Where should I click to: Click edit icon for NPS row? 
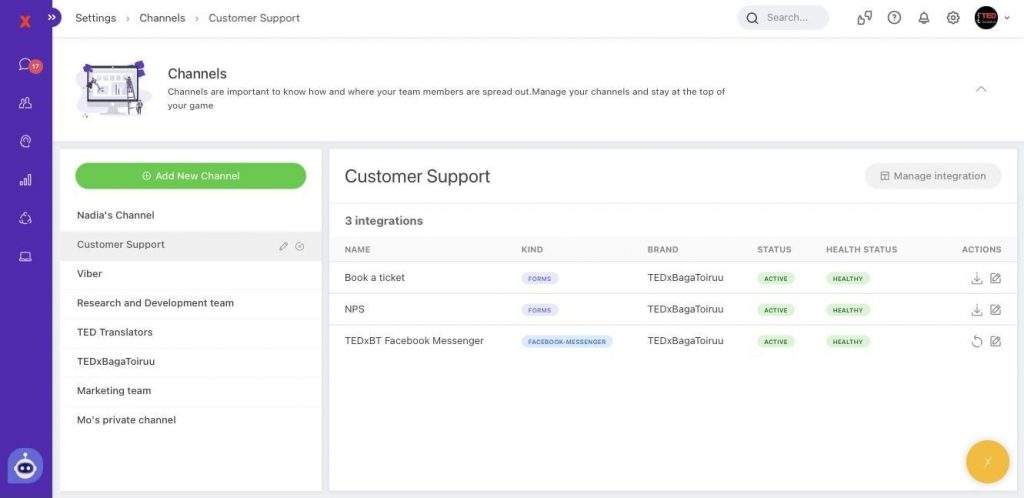[995, 309]
